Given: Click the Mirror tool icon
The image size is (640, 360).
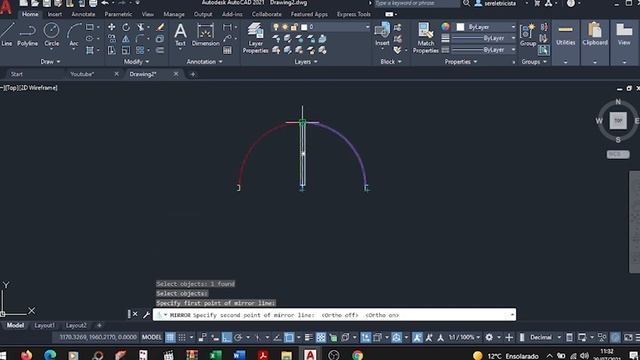Looking at the screenshot, I should [126, 38].
